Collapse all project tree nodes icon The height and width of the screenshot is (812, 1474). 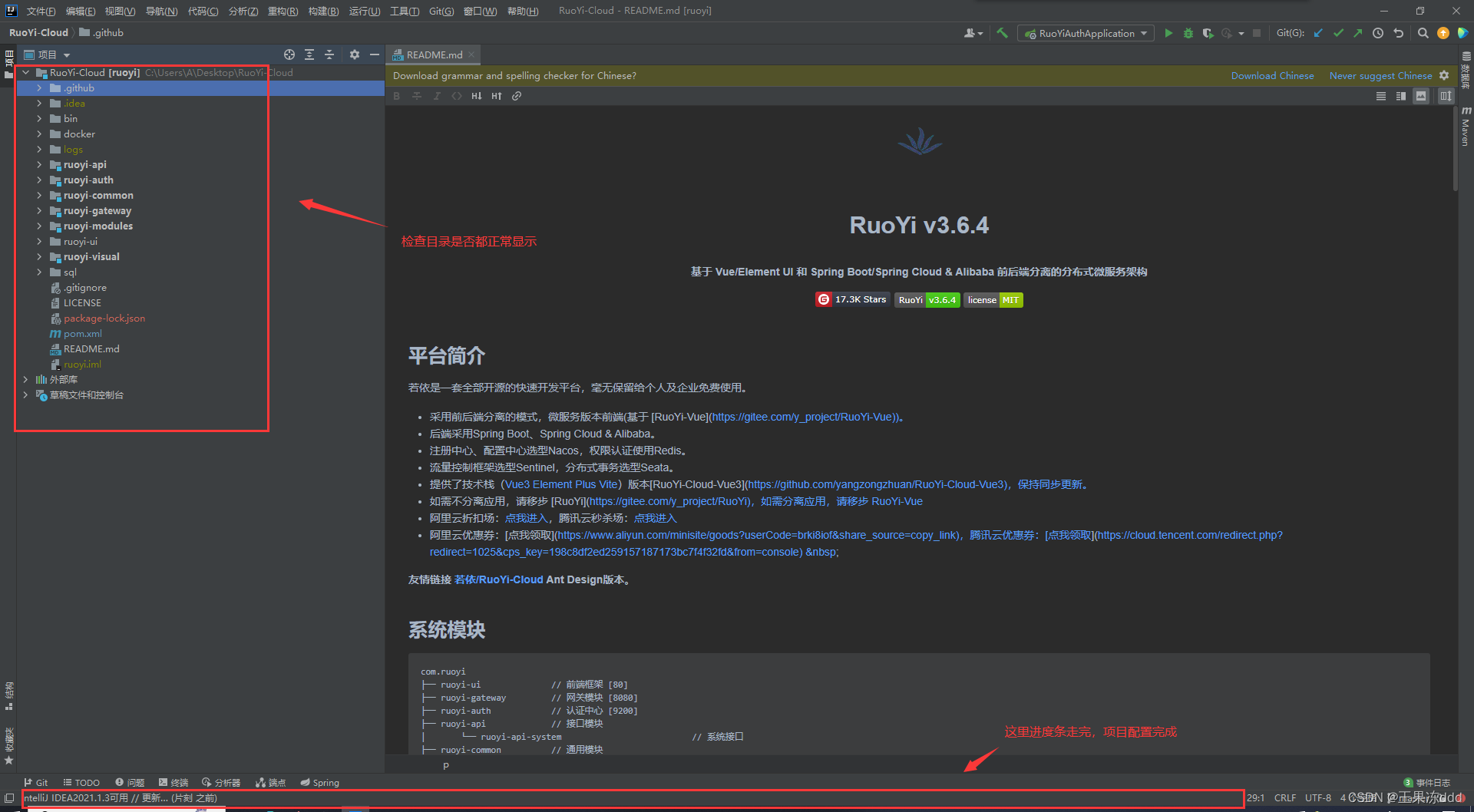pyautogui.click(x=329, y=54)
